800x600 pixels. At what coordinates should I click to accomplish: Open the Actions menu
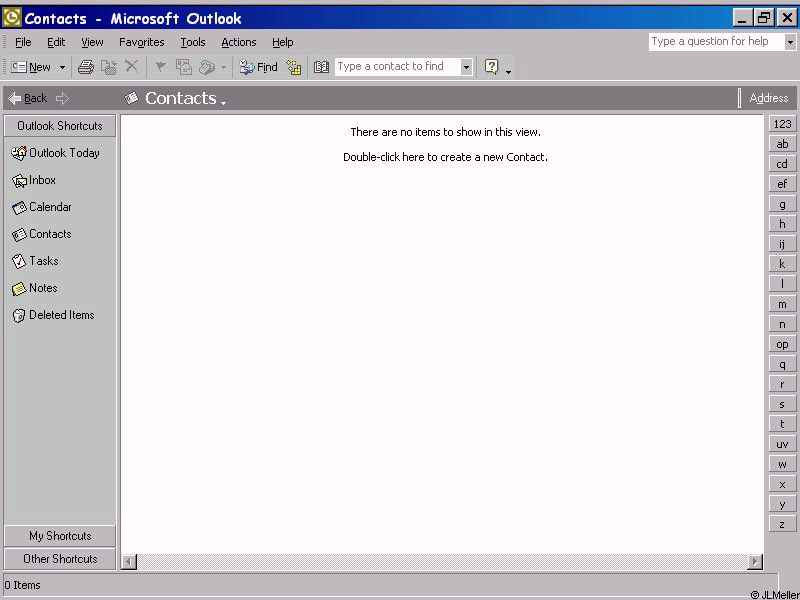pos(239,42)
